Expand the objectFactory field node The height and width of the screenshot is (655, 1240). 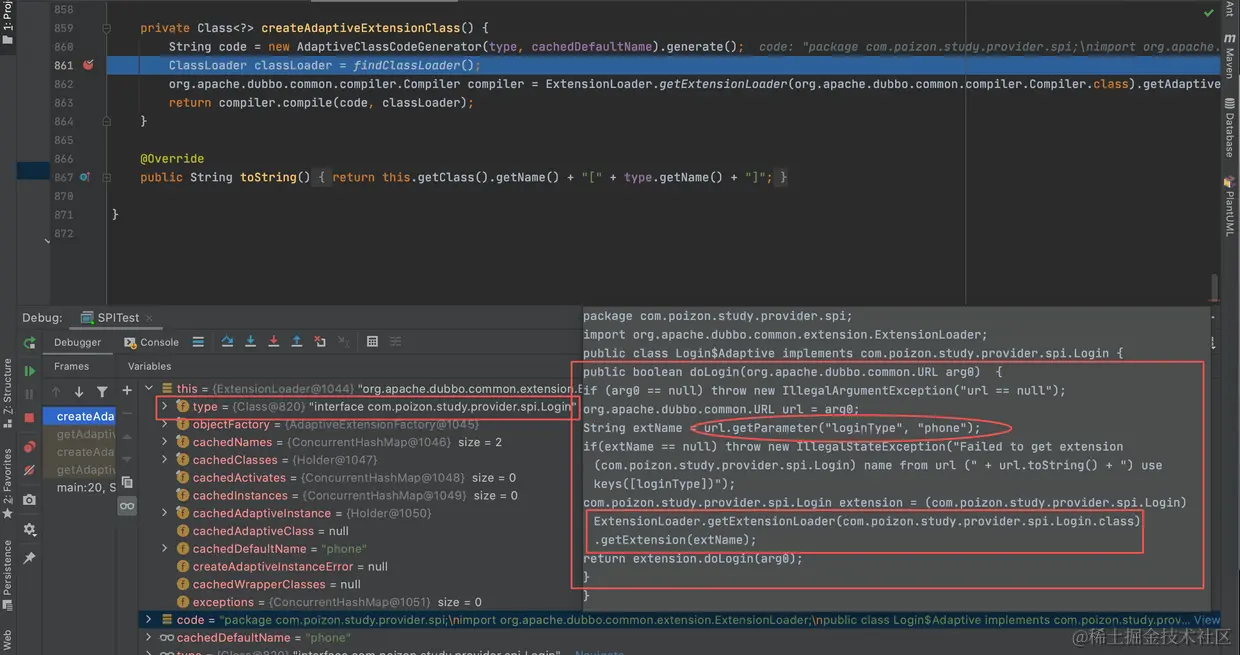coord(164,424)
